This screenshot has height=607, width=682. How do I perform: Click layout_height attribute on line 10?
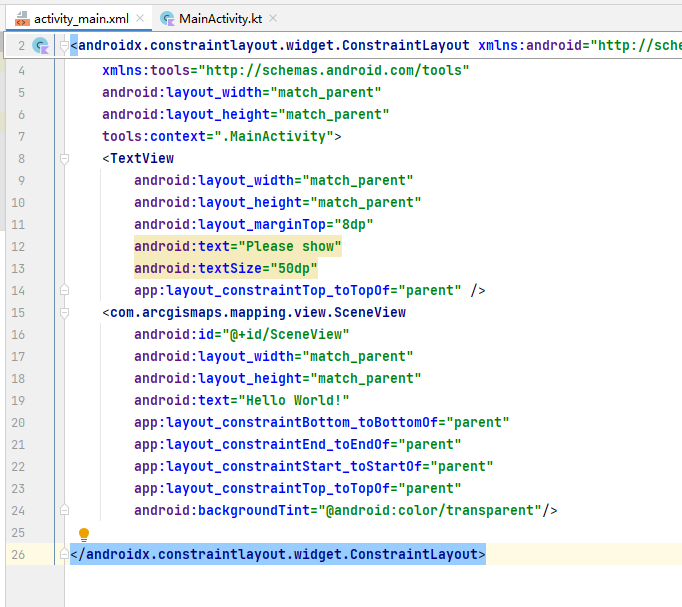[218, 202]
